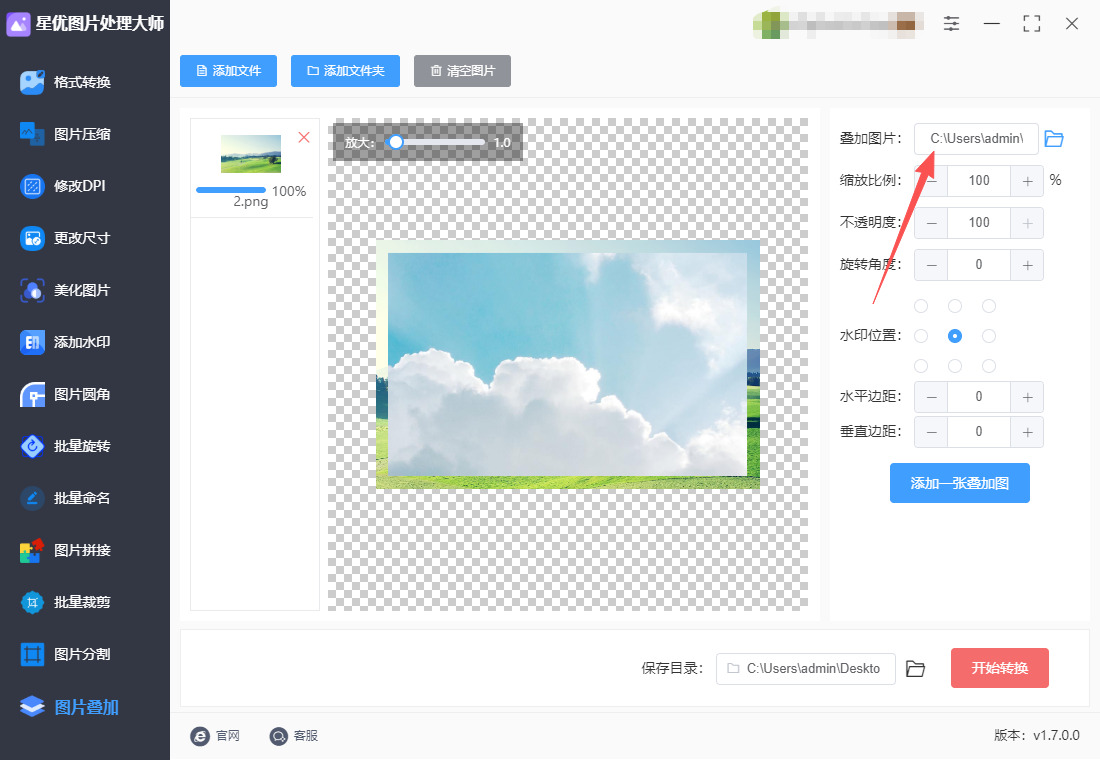This screenshot has width=1100, height=760.
Task: Select center watermark position radio
Action: pos(955,336)
